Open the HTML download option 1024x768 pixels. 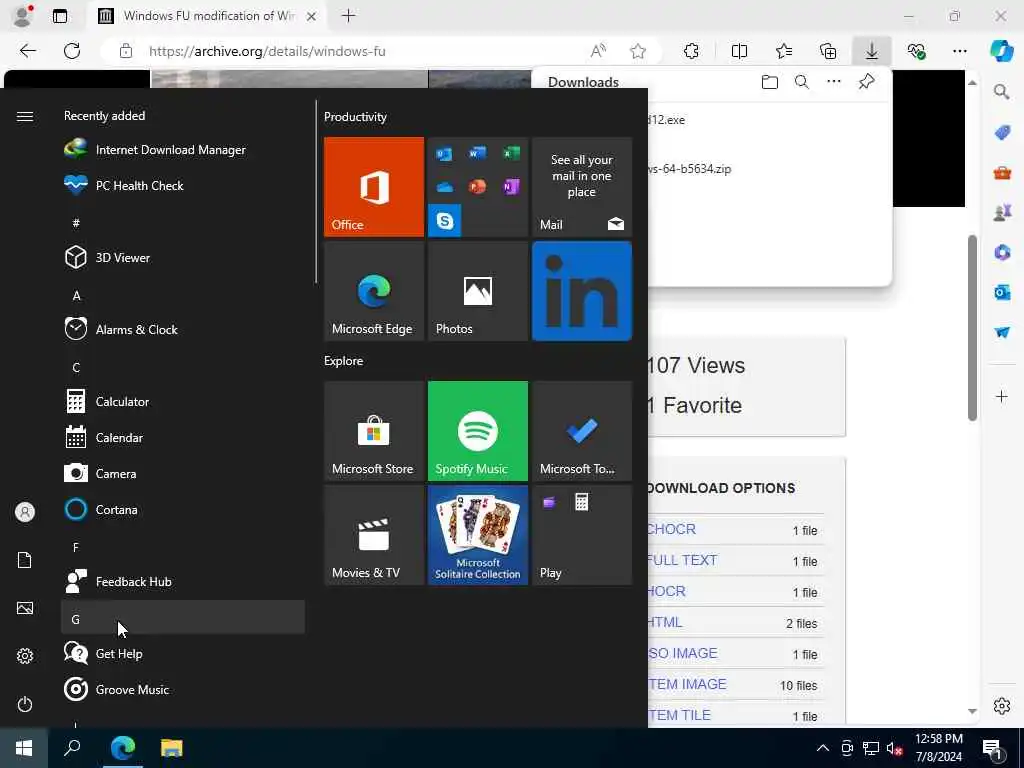pos(665,622)
